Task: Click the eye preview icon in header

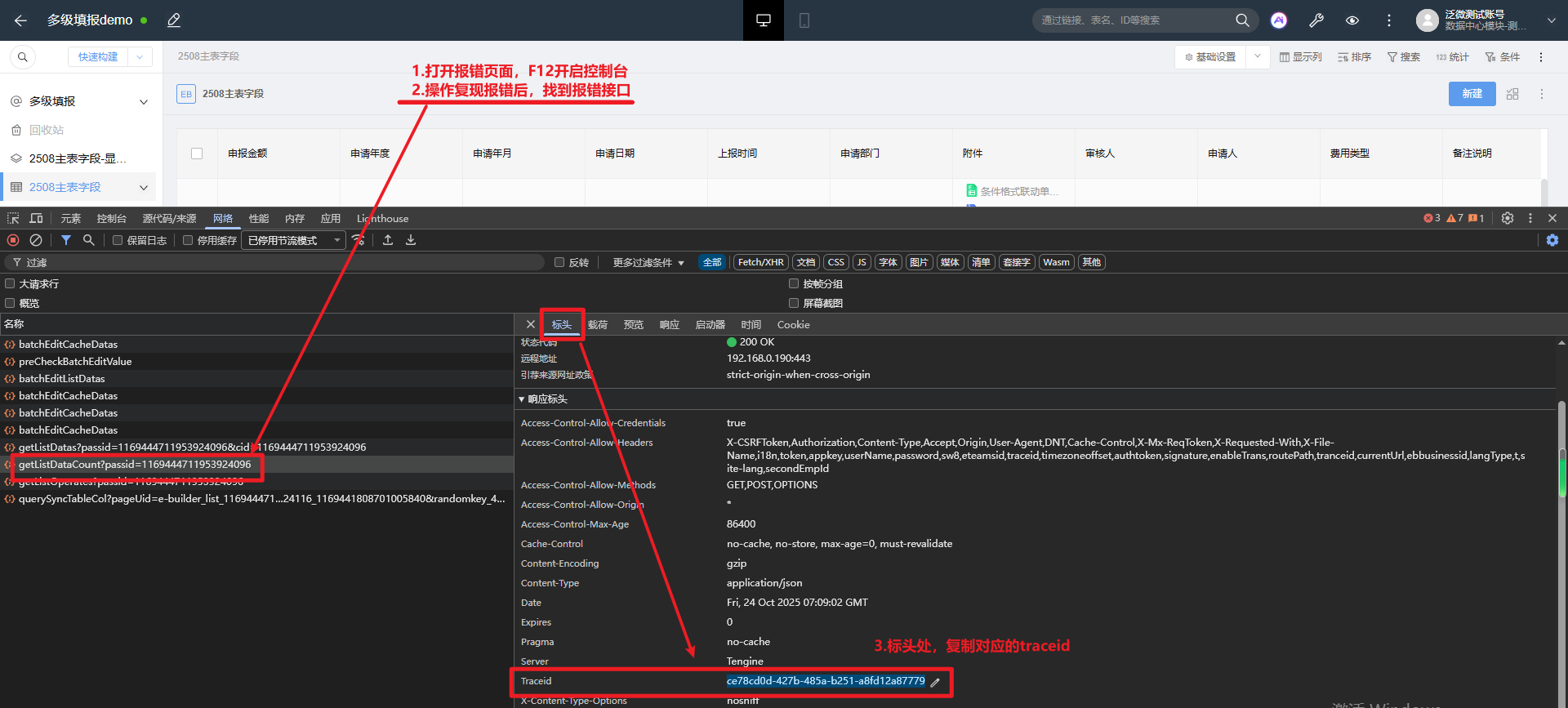Action: point(1352,20)
